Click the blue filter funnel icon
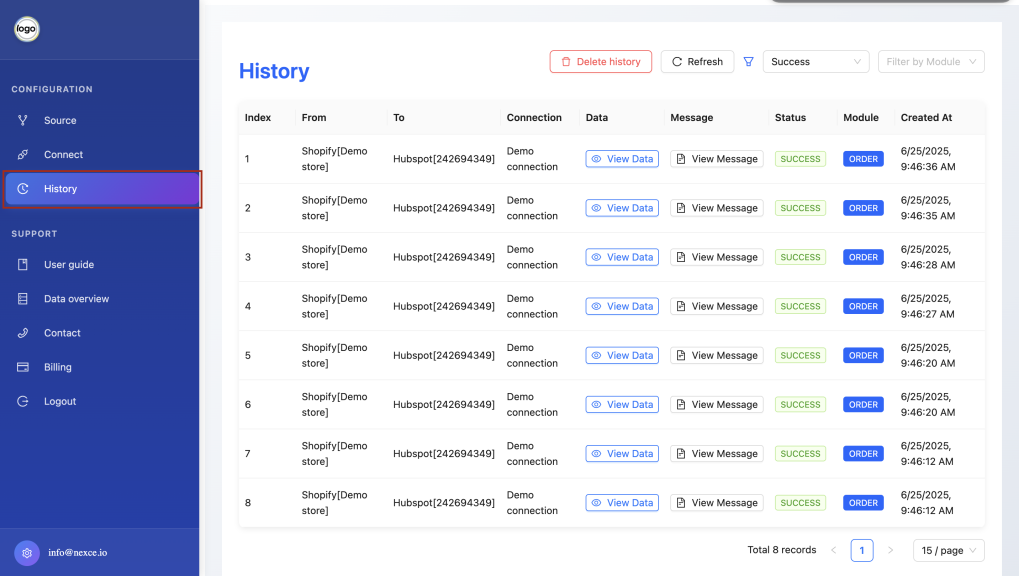The image size is (1024, 576). coord(748,61)
